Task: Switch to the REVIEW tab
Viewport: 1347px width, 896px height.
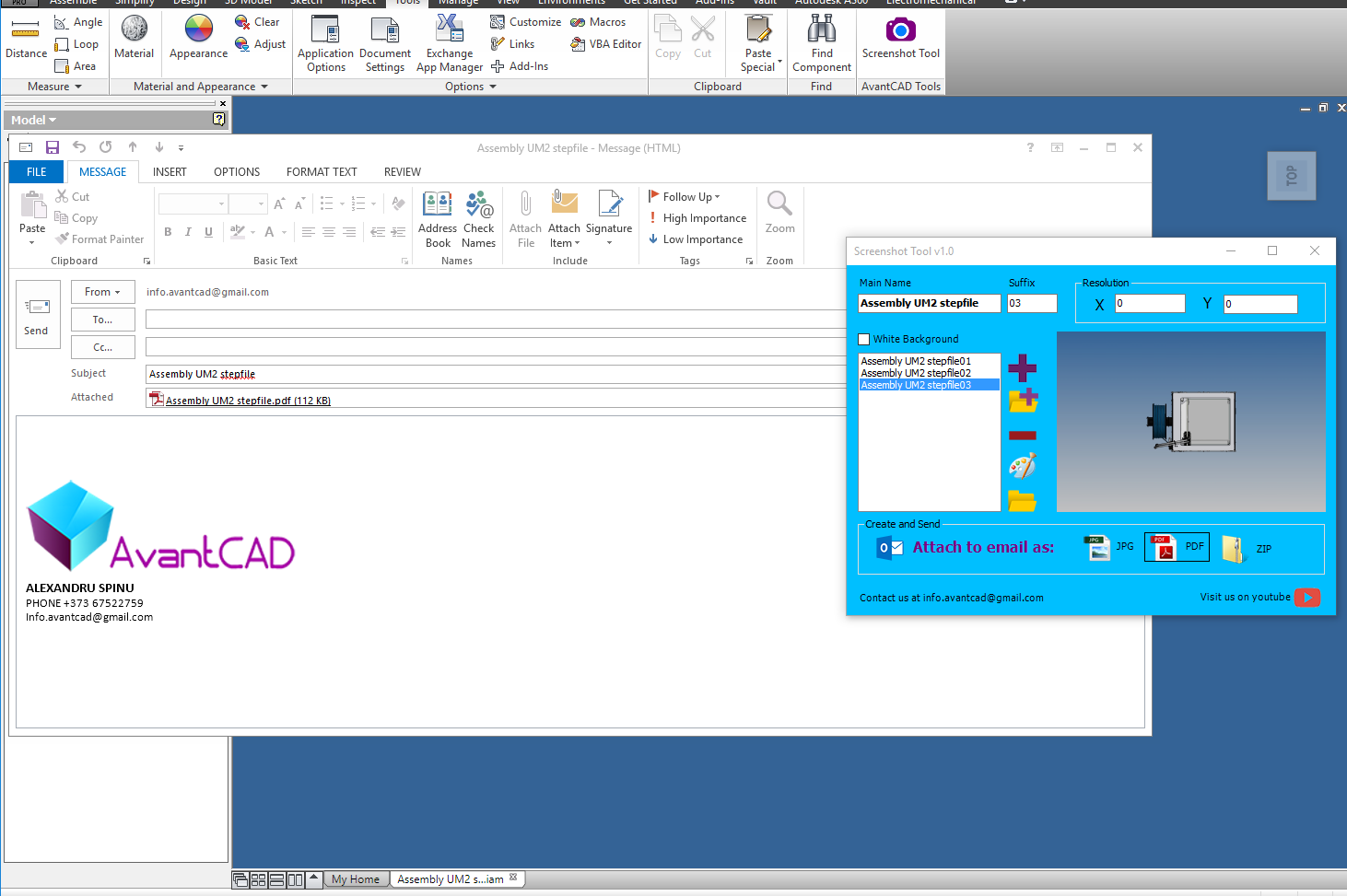Action: [403, 172]
